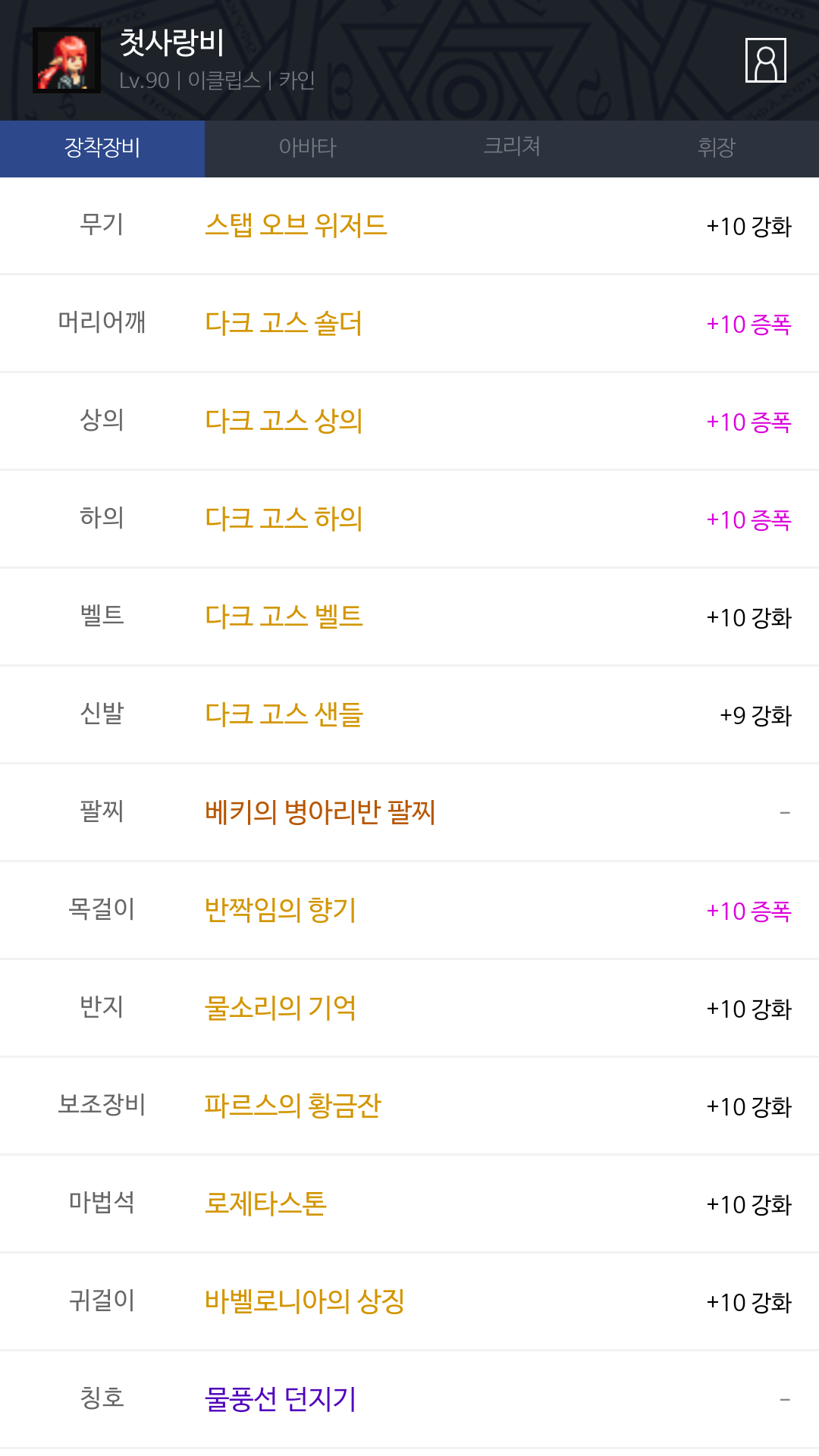Viewport: 819px width, 1456px height.
Task: Open bracelet 베키의 병아리반 팔찌
Action: 320,812
